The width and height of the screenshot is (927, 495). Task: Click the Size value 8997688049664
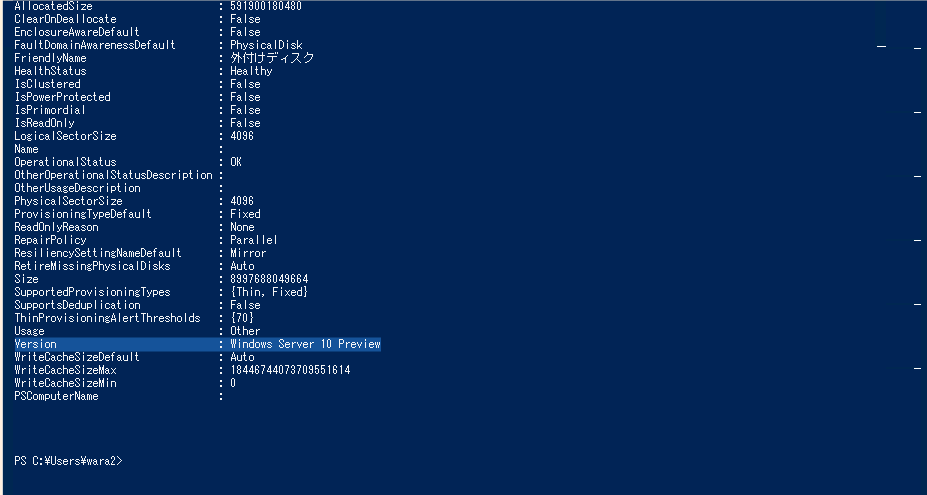[x=269, y=279]
